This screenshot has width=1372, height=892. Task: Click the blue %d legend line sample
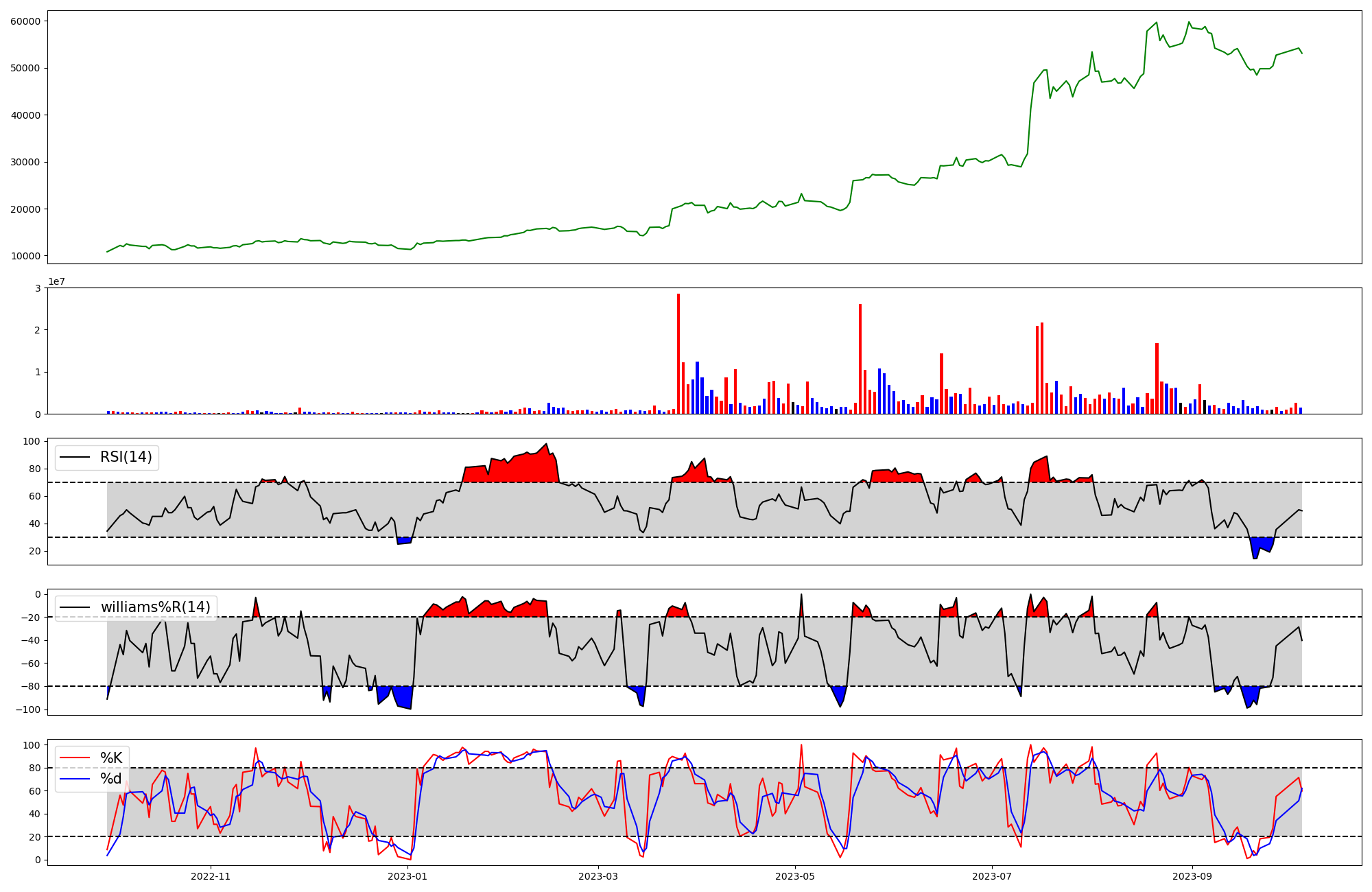click(x=75, y=779)
